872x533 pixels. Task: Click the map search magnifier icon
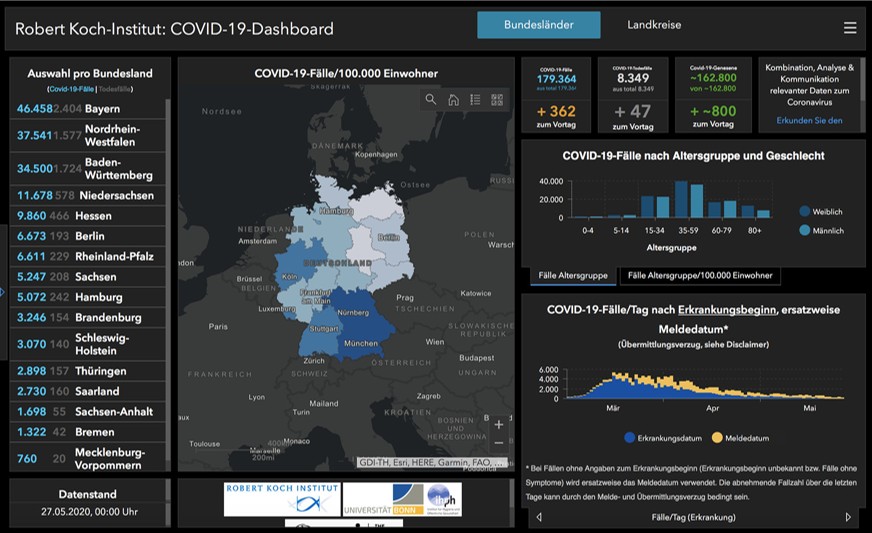click(x=430, y=100)
